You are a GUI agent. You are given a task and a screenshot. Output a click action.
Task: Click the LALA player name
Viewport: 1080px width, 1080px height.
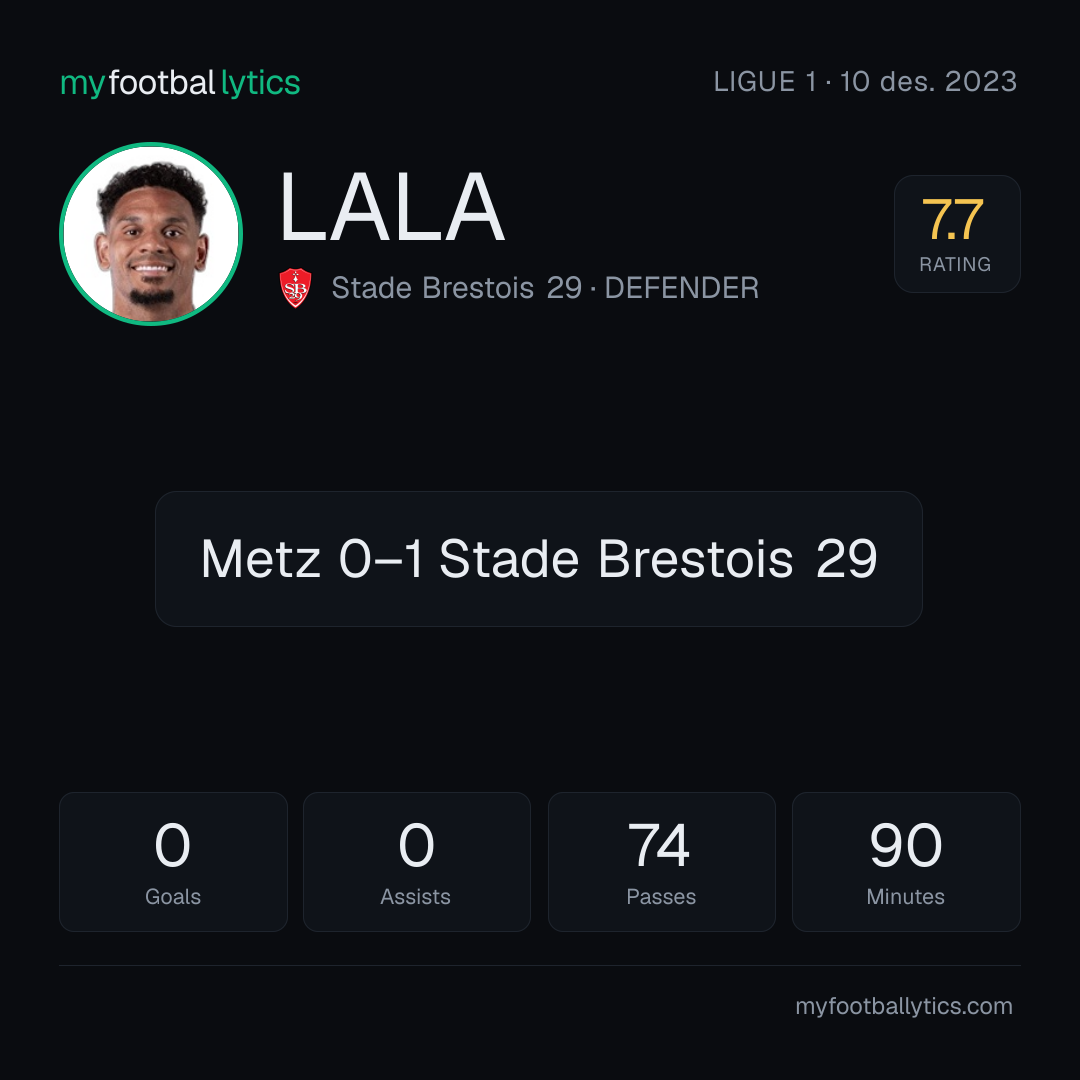392,207
